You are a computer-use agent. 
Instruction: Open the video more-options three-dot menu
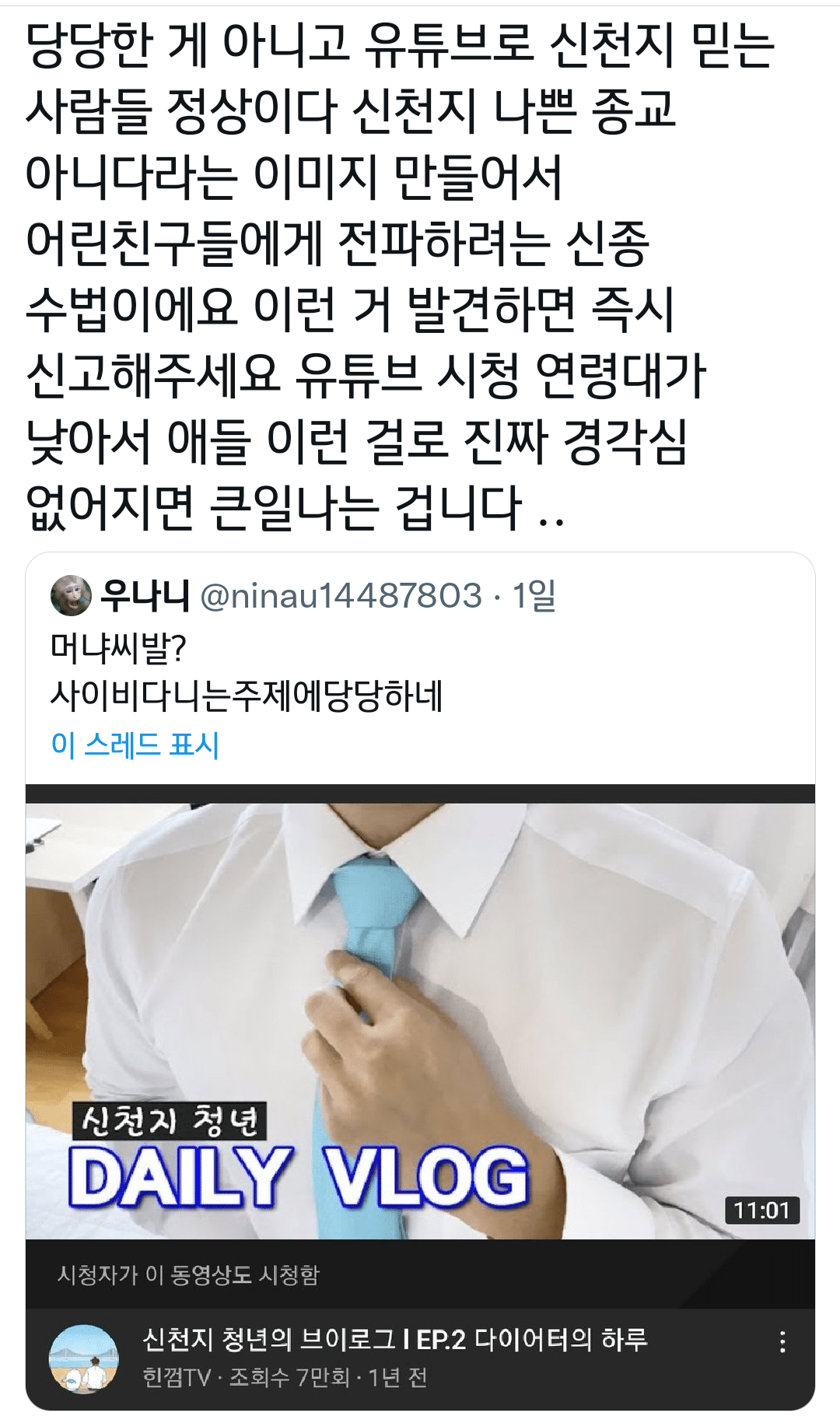(x=782, y=1341)
